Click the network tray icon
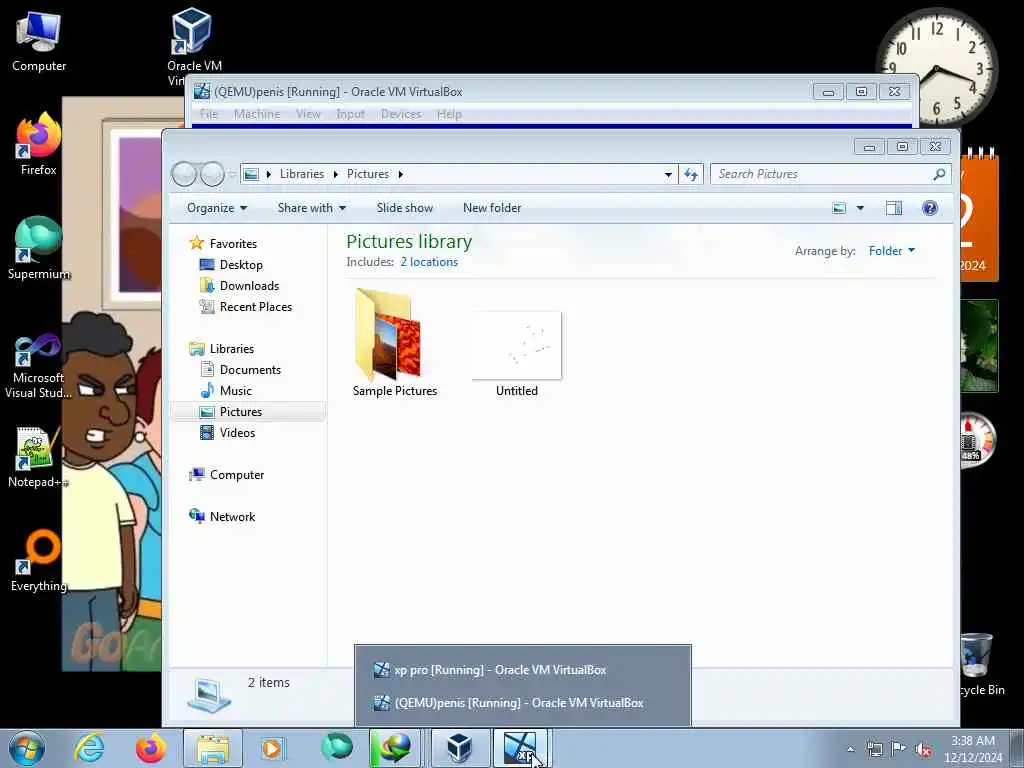 point(874,749)
